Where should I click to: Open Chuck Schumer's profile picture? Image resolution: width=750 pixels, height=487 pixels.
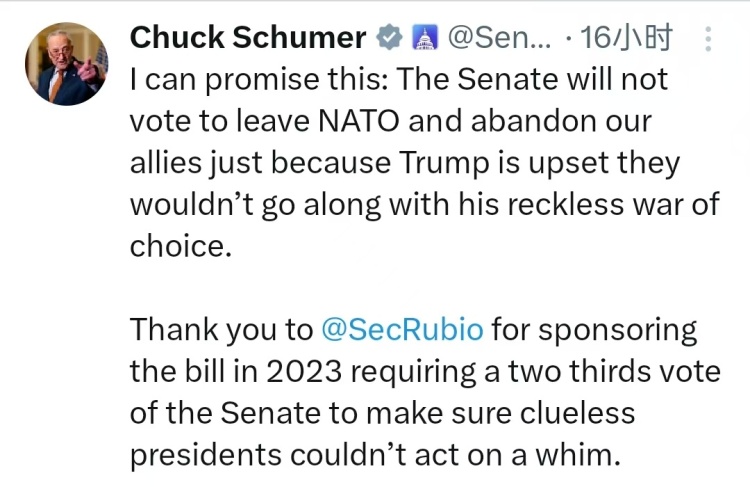67,63
